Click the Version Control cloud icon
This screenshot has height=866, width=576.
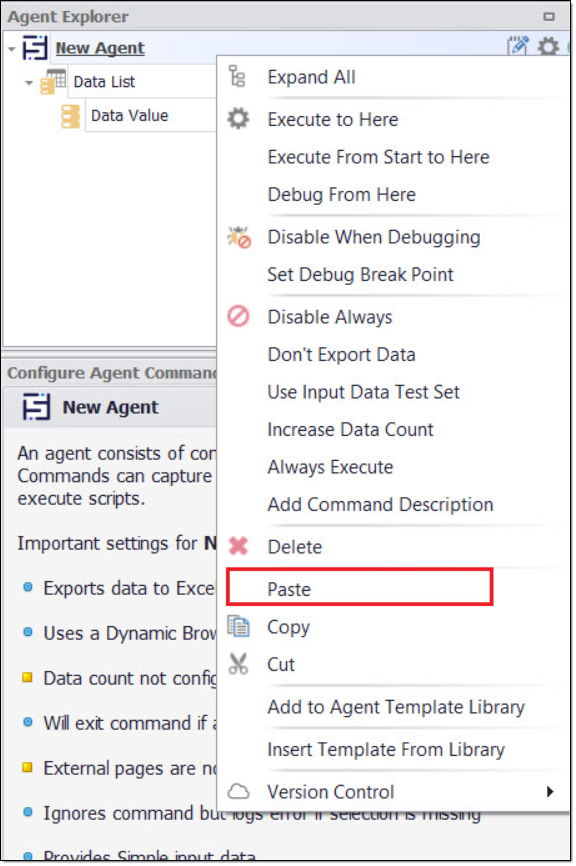(239, 791)
